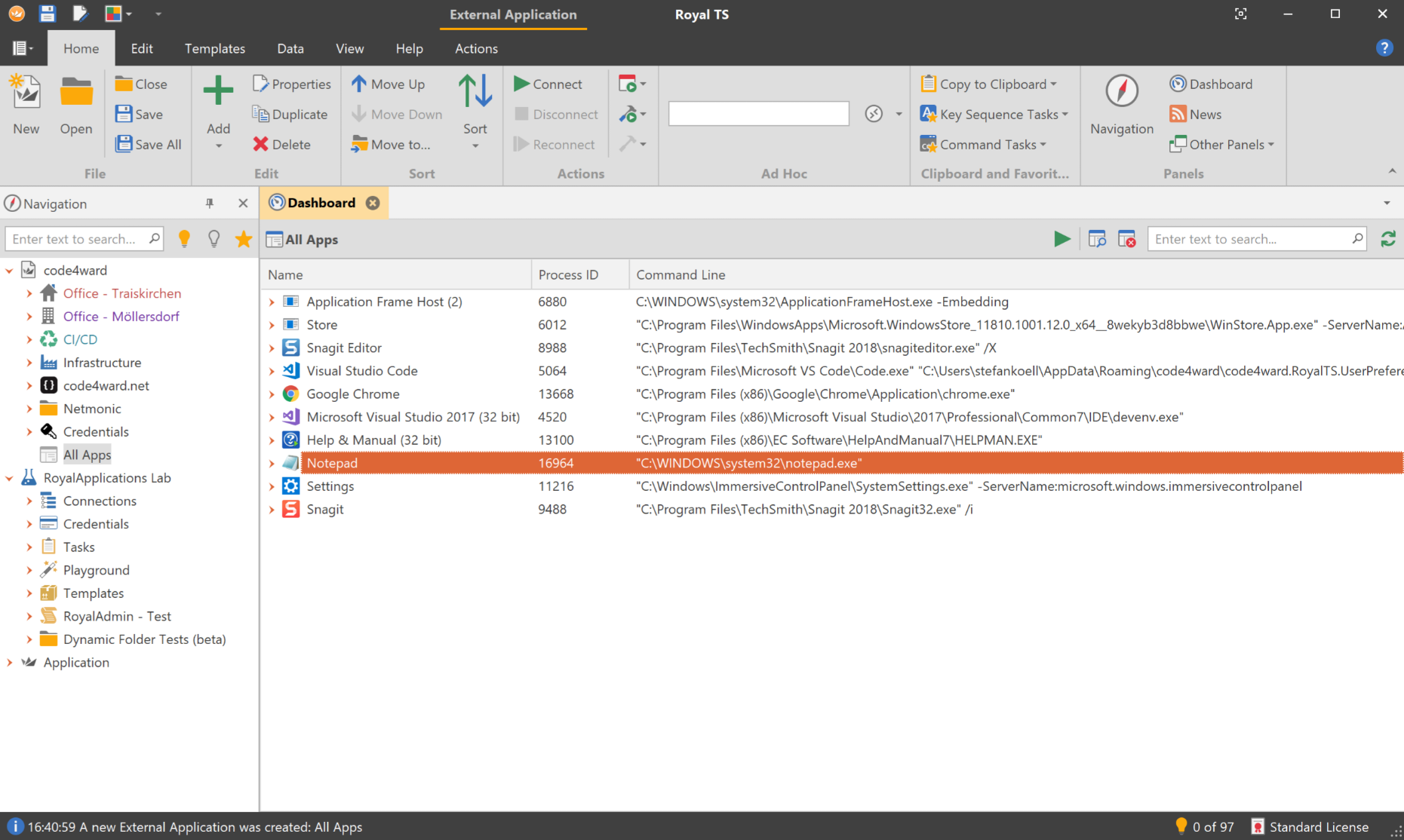This screenshot has width=1404, height=840.
Task: Open the Edit ribbon tab
Action: [x=142, y=48]
